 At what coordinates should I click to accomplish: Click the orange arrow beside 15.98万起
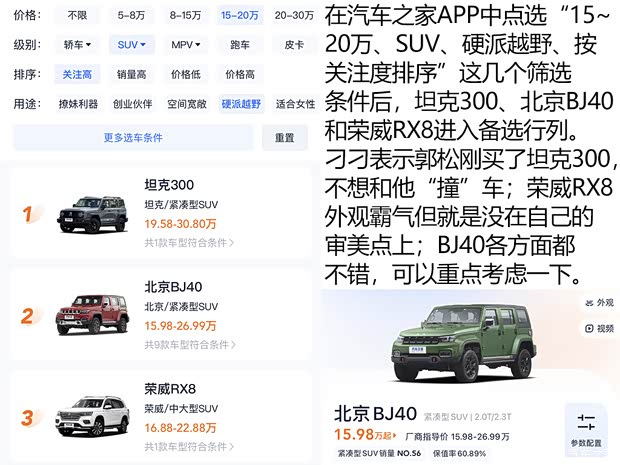pyautogui.click(x=394, y=435)
